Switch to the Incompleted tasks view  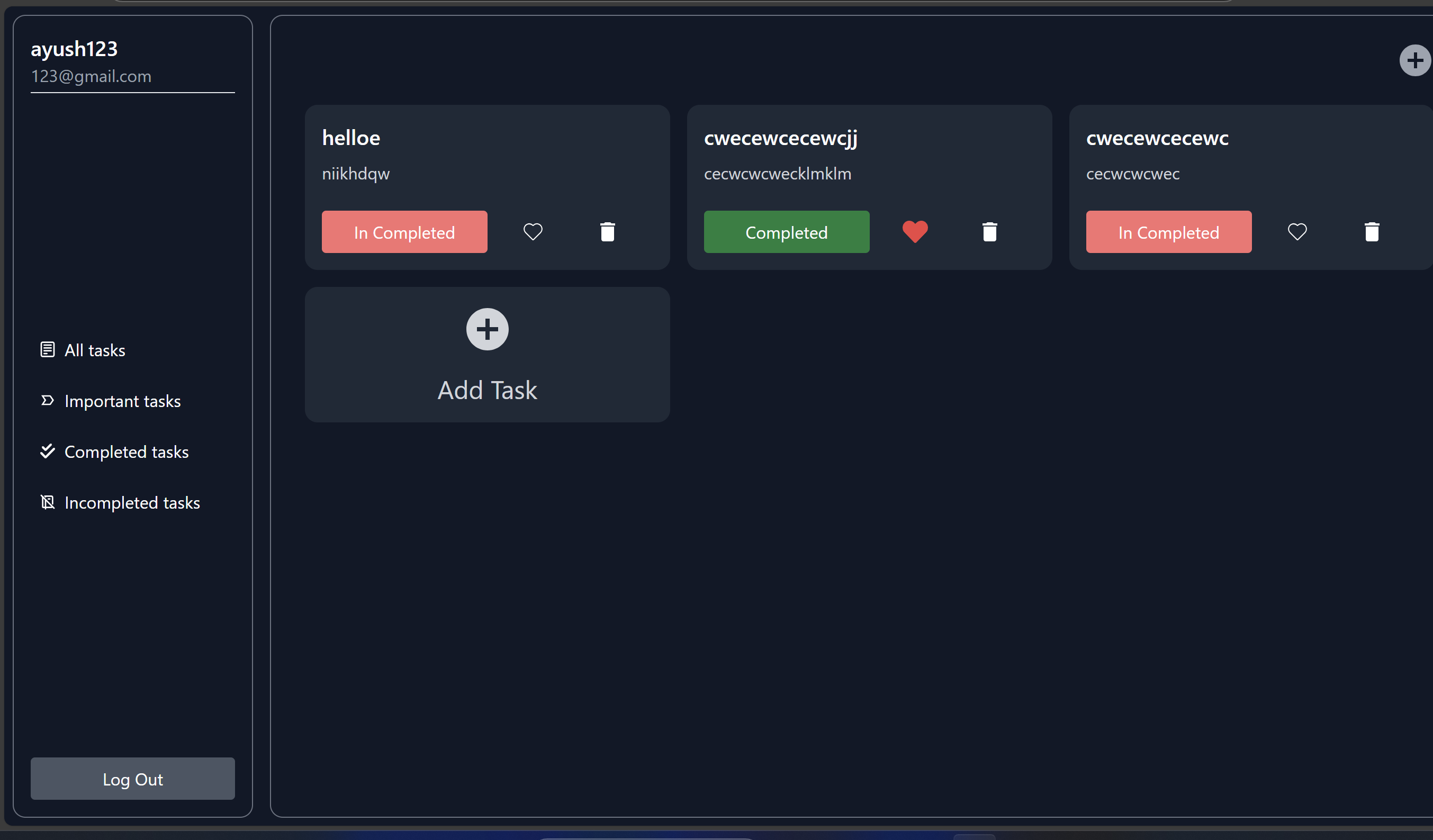pyautogui.click(x=132, y=502)
